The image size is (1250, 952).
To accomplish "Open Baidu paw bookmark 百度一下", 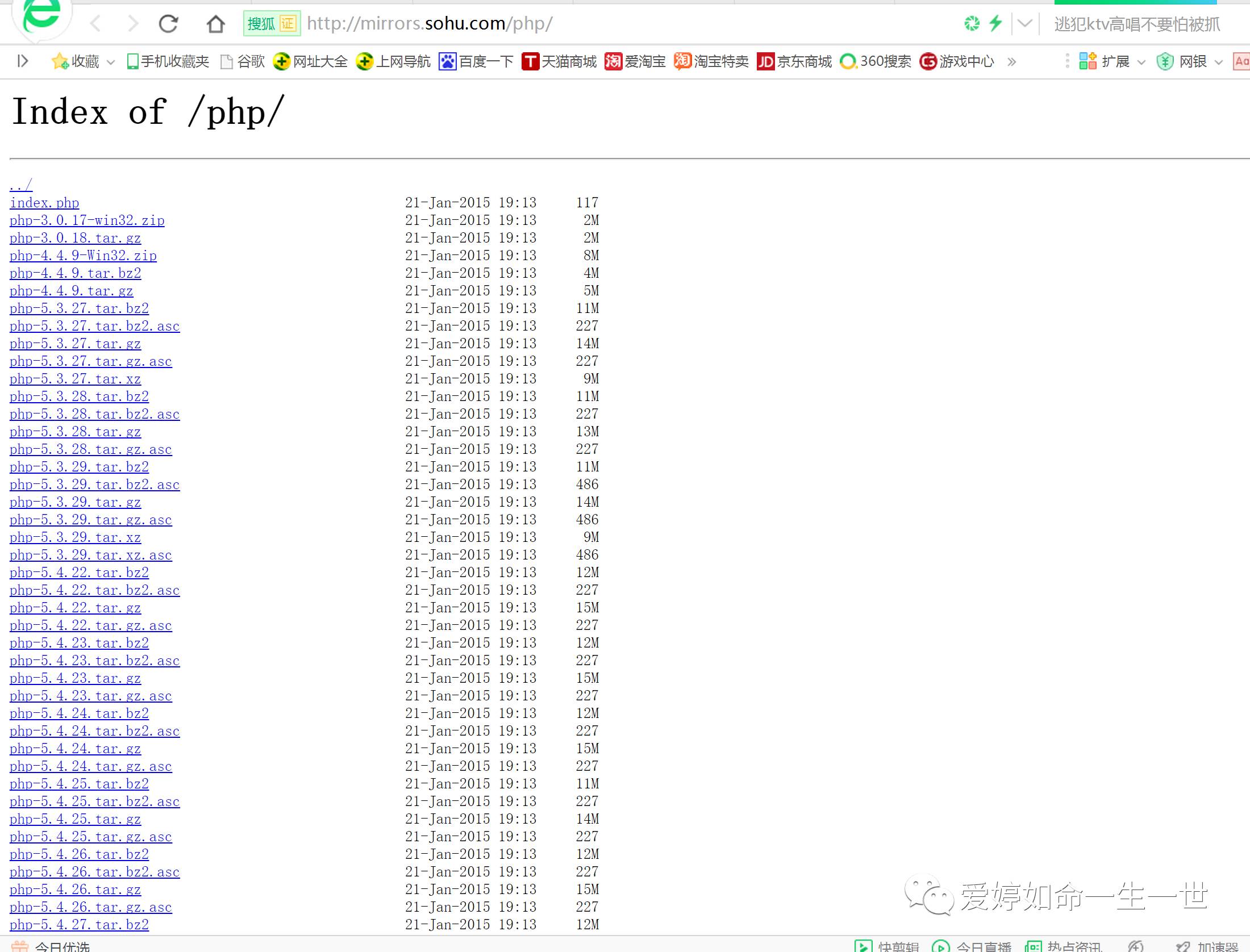I will click(x=476, y=61).
